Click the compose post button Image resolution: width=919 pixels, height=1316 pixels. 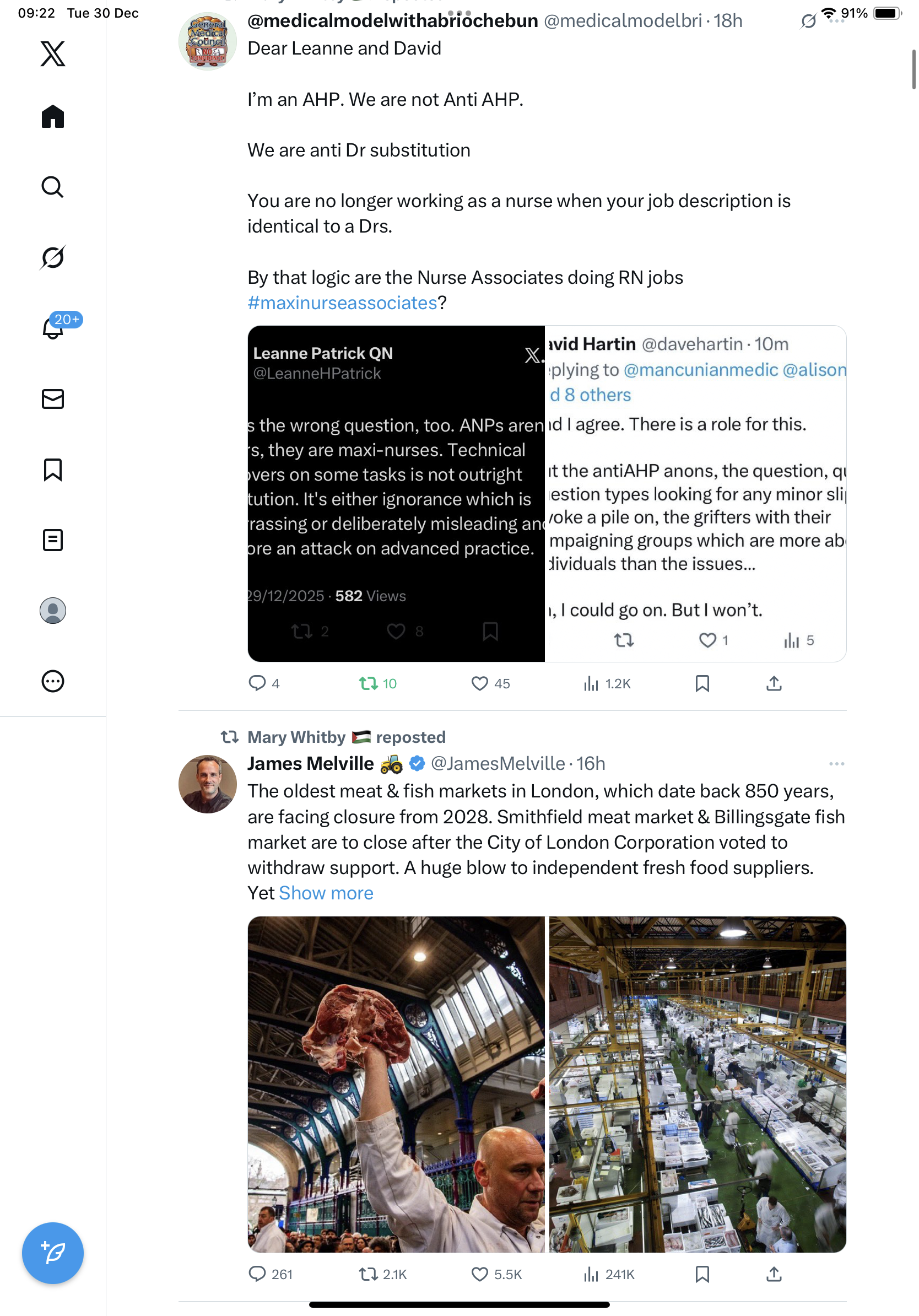pos(53,1253)
